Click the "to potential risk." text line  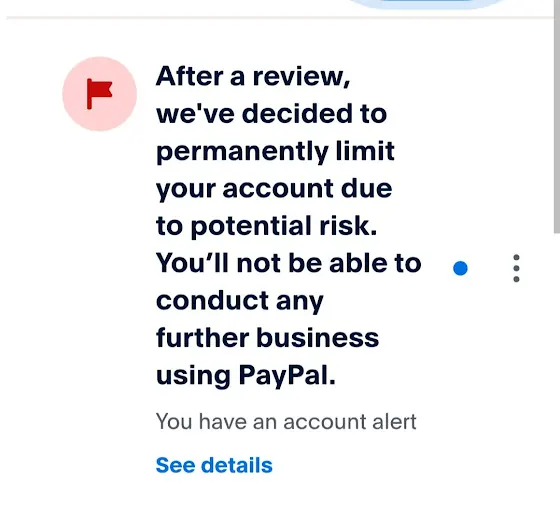pos(266,226)
